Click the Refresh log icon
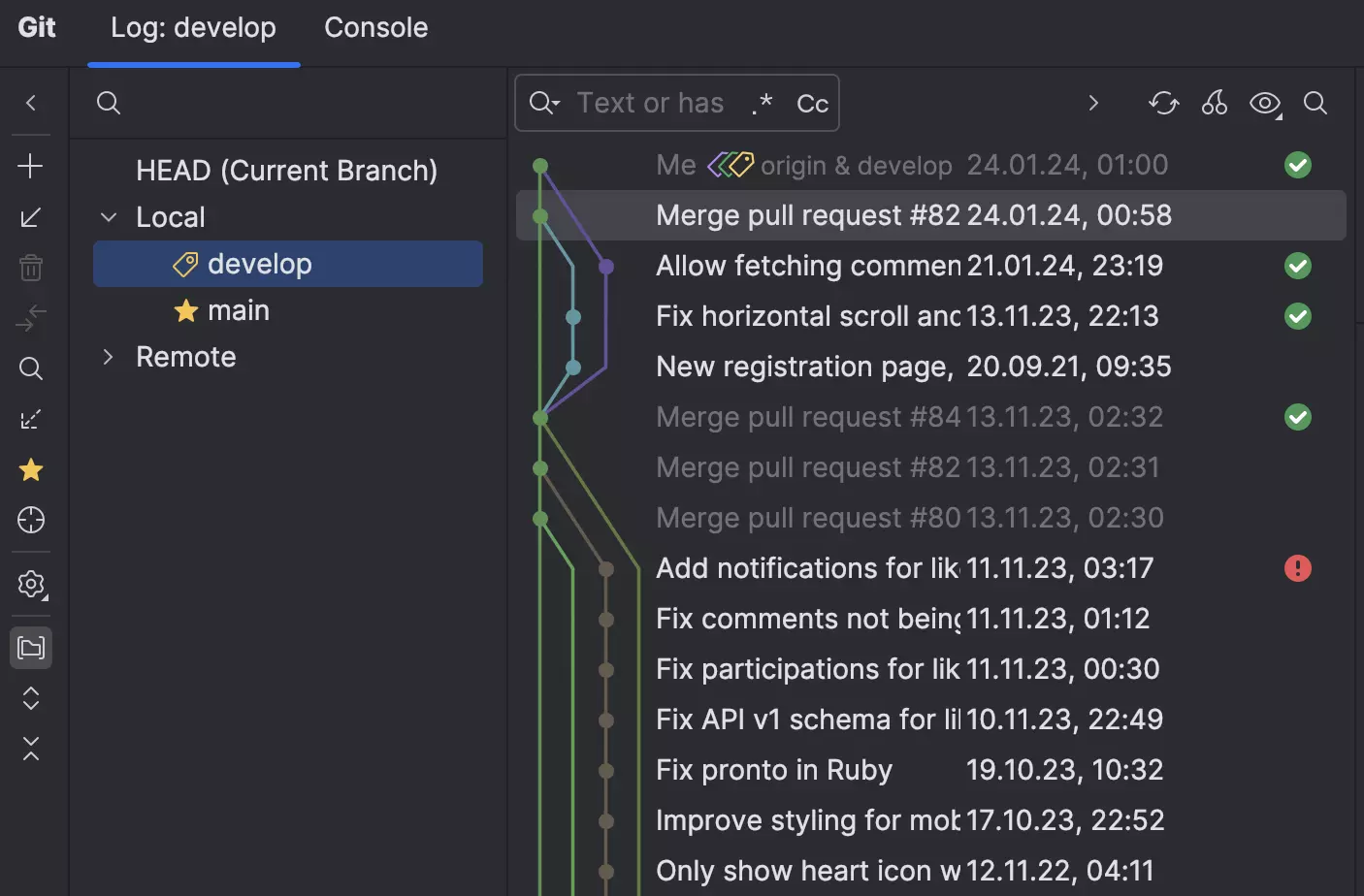Screen dimensions: 1364x896 tap(1163, 103)
